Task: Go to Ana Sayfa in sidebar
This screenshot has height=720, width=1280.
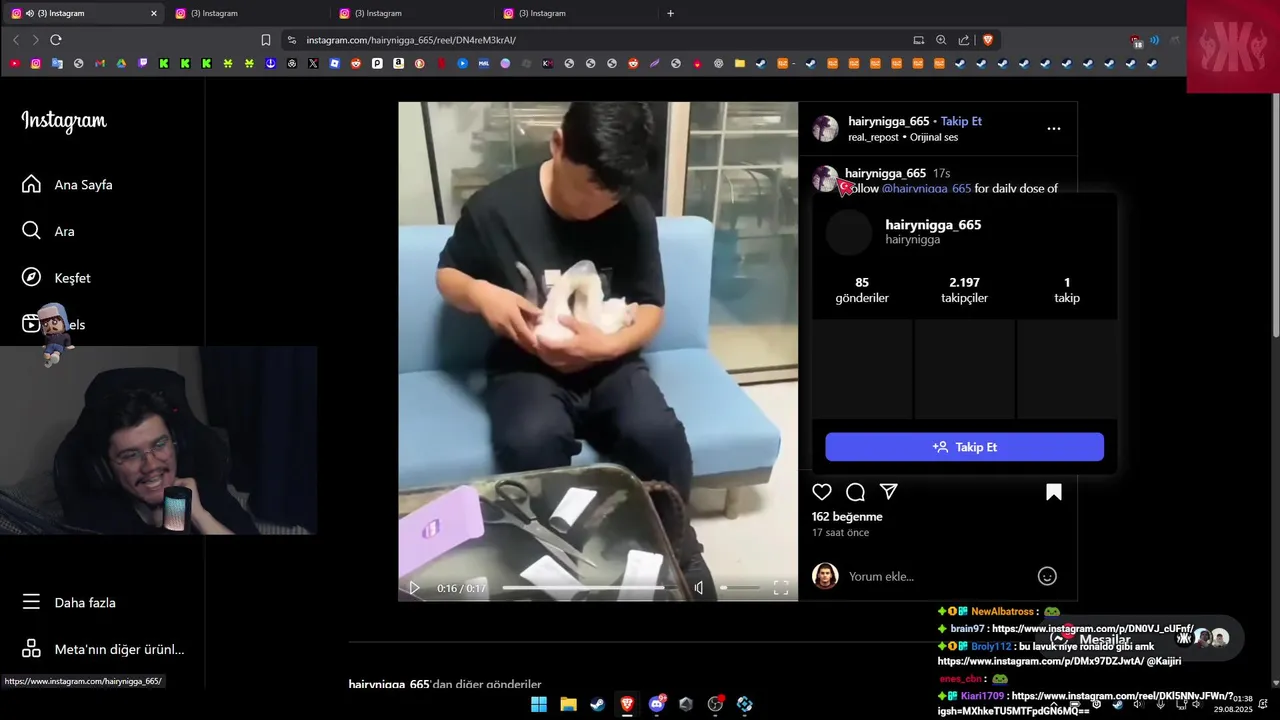Action: pos(67,185)
